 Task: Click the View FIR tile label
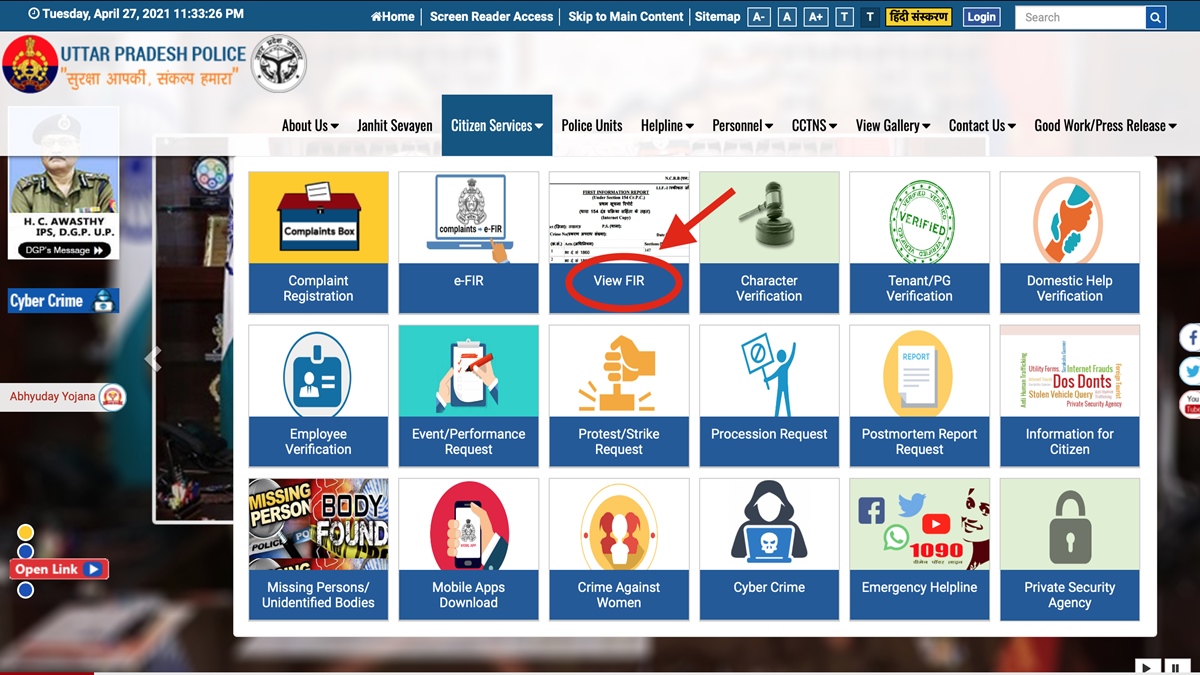(x=619, y=281)
